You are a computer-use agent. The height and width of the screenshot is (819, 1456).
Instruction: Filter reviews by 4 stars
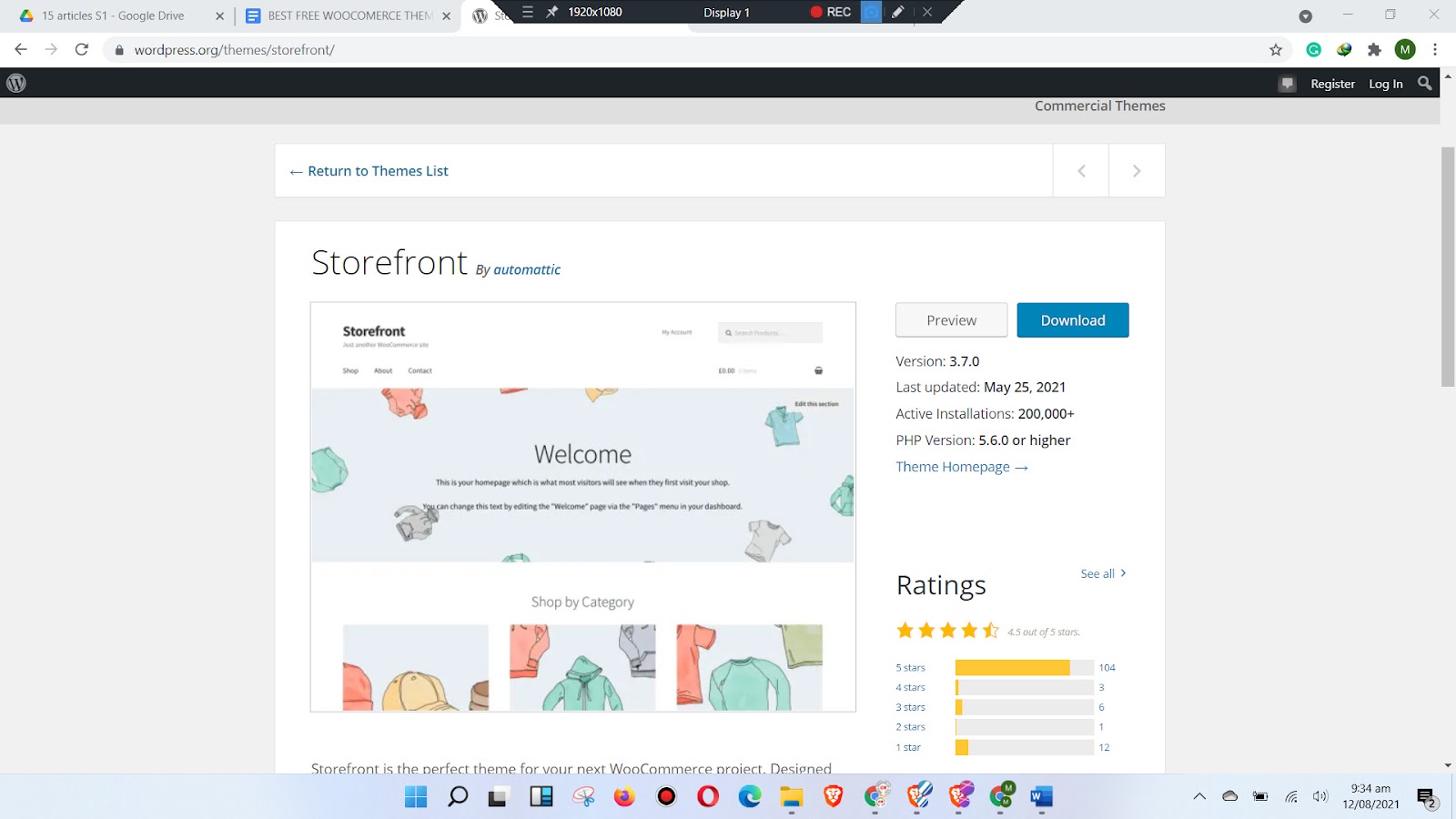click(x=910, y=688)
